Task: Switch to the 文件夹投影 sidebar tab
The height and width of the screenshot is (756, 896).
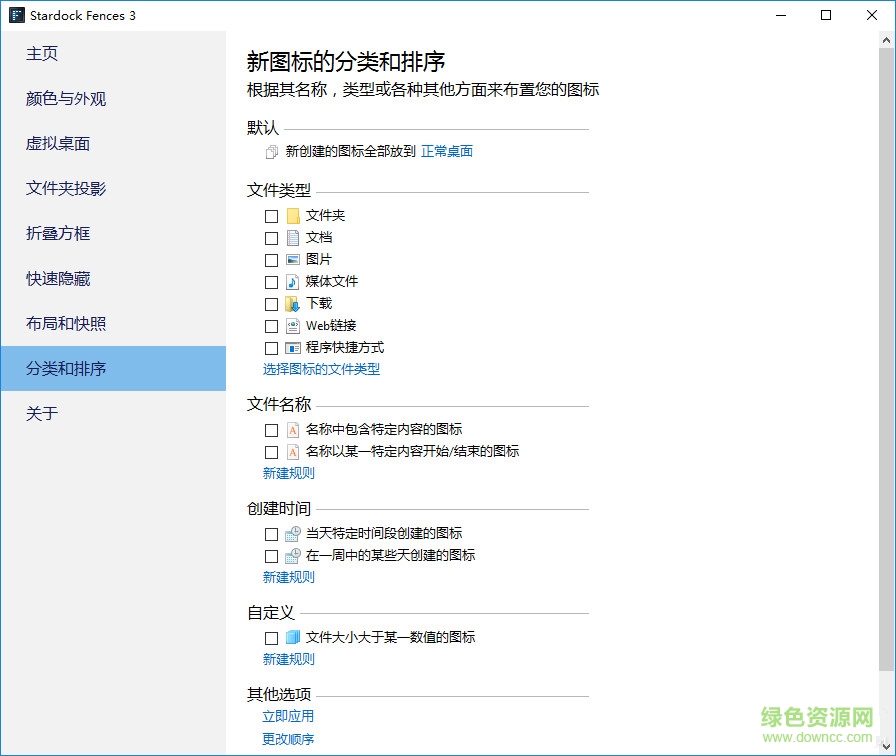Action: (x=66, y=189)
